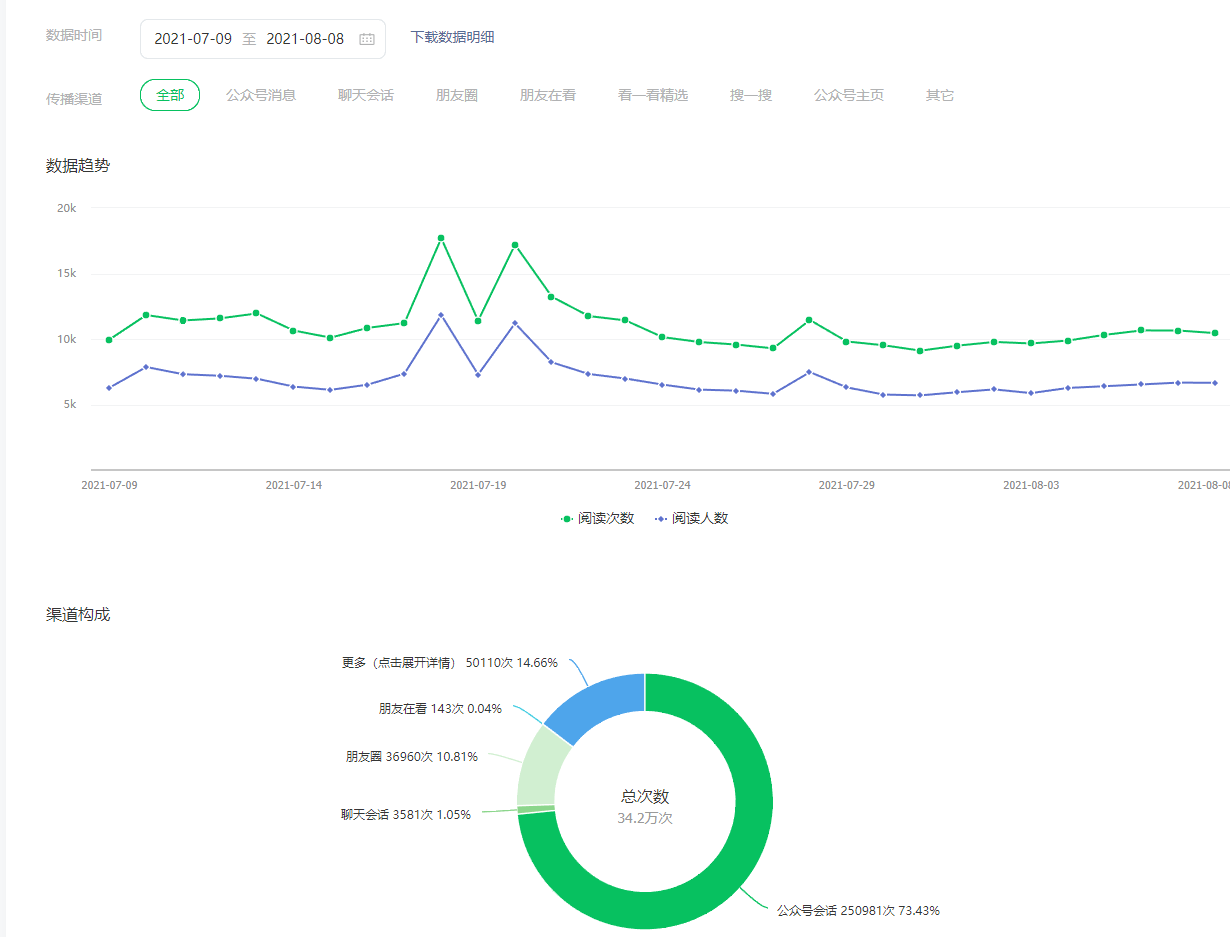Toggle the 阅读人数 legend series

[691, 518]
